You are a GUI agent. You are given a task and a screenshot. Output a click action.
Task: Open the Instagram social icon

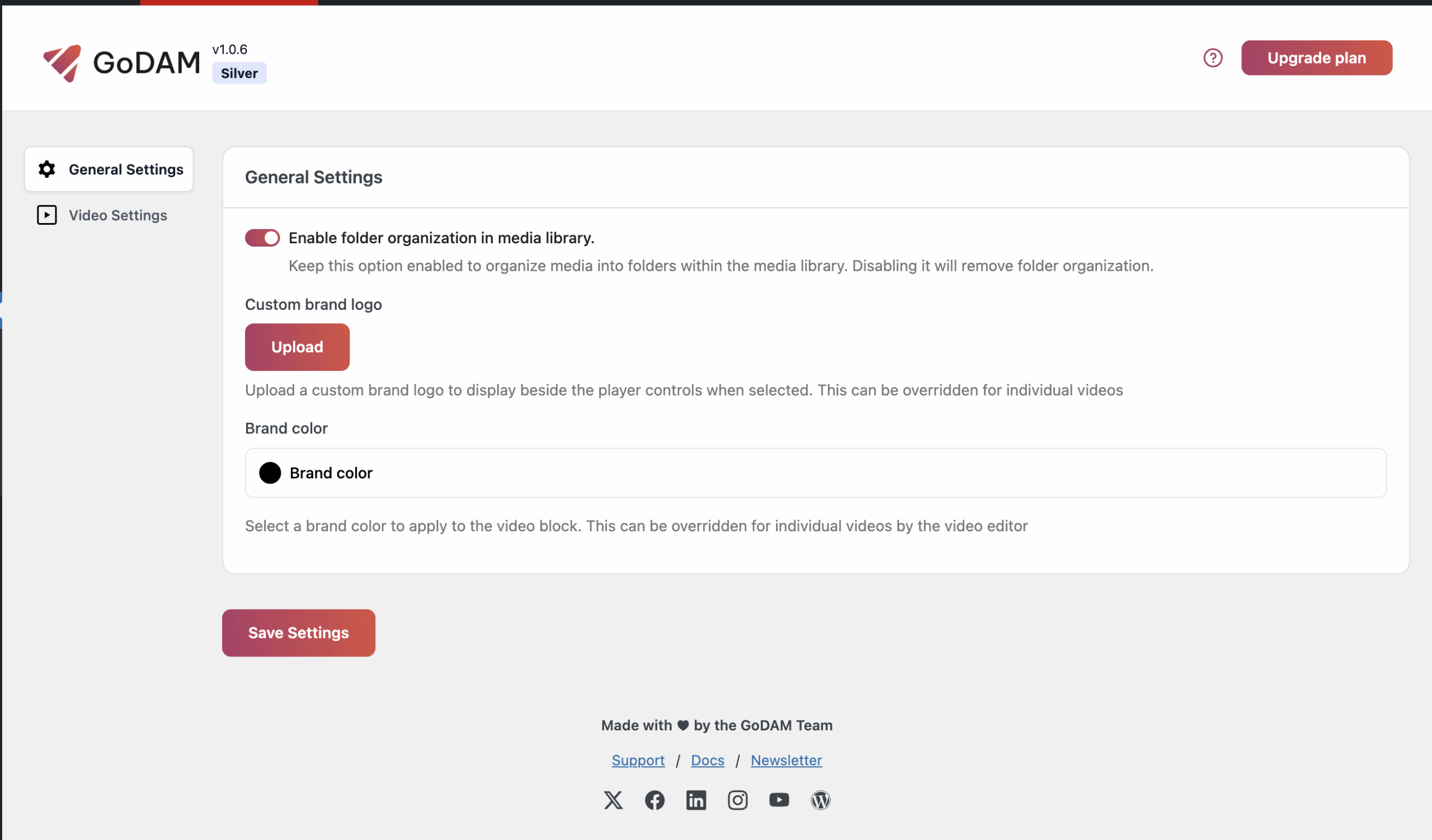click(x=738, y=800)
